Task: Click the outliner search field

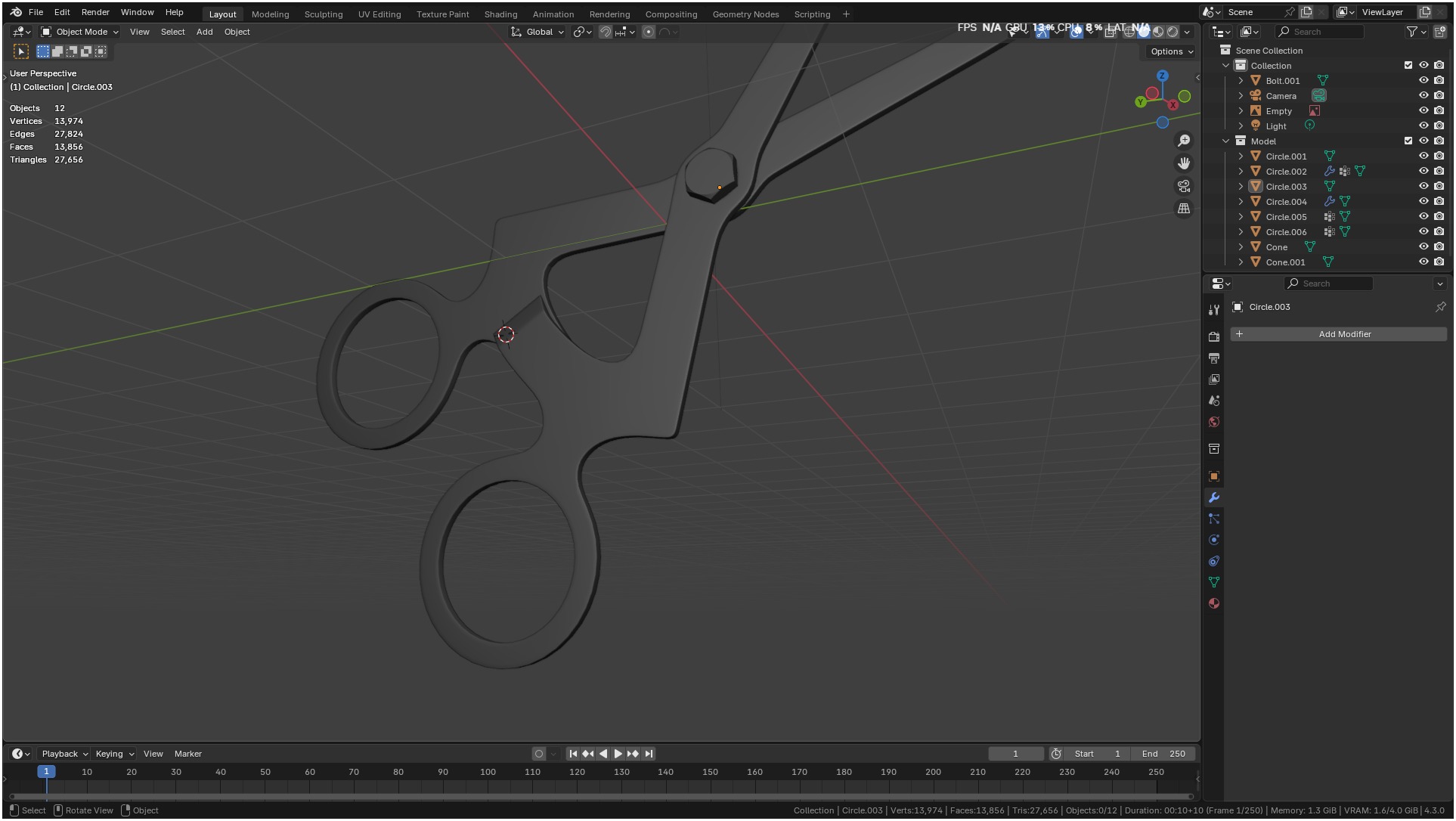Action: [x=1320, y=32]
